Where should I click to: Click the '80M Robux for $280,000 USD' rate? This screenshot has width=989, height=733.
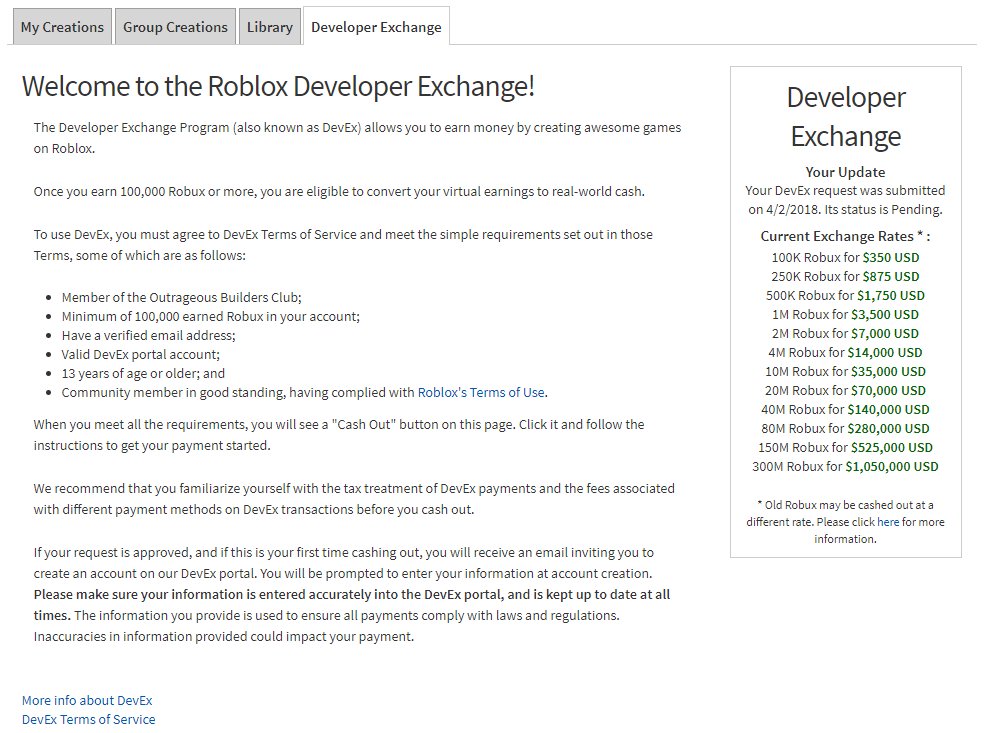pos(845,428)
